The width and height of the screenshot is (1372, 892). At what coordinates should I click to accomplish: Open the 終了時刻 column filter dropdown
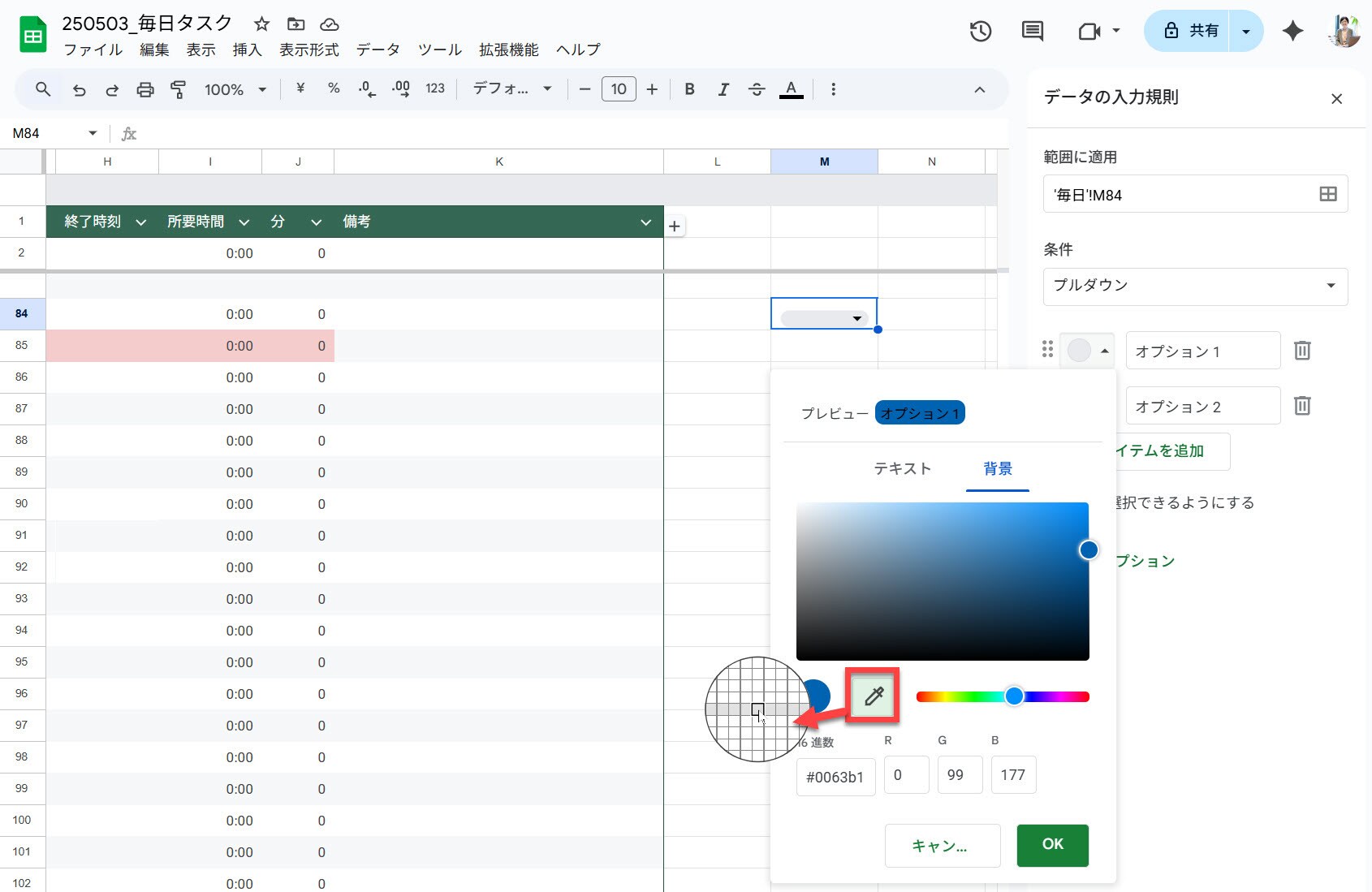(140, 222)
